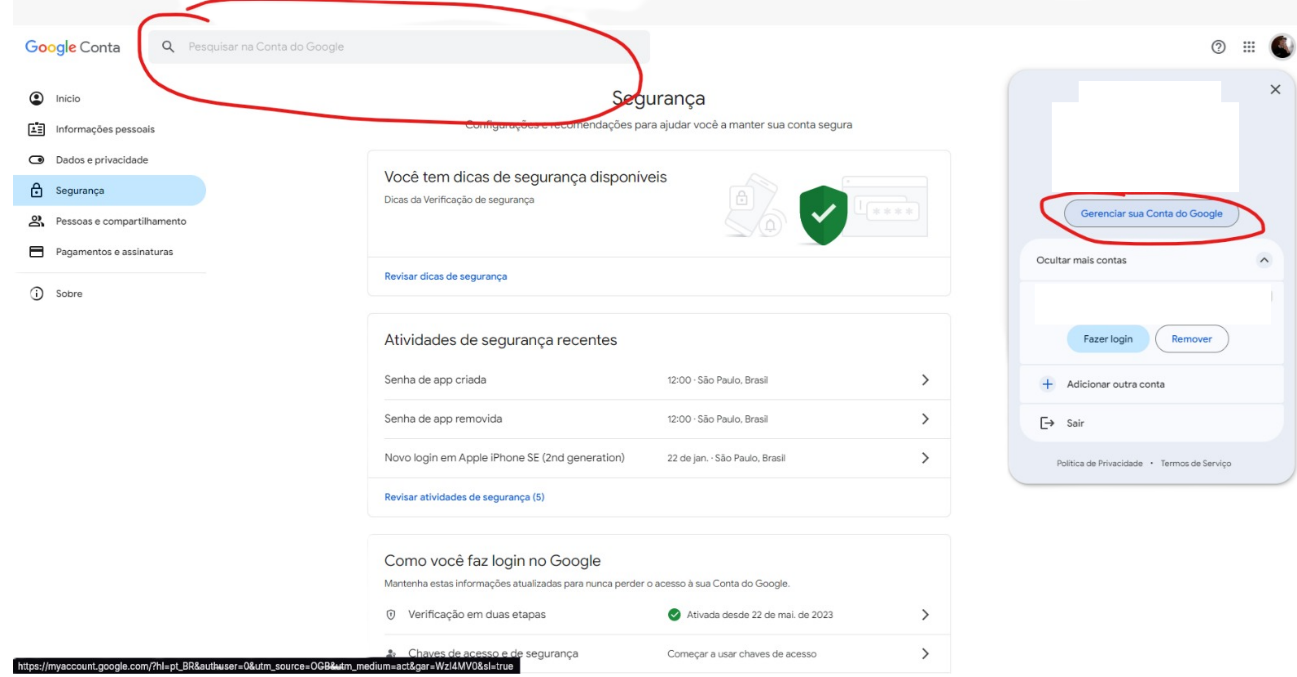The image size is (1297, 677).
Task: Collapse Ocultar mais contas chevron
Action: (x=1264, y=260)
